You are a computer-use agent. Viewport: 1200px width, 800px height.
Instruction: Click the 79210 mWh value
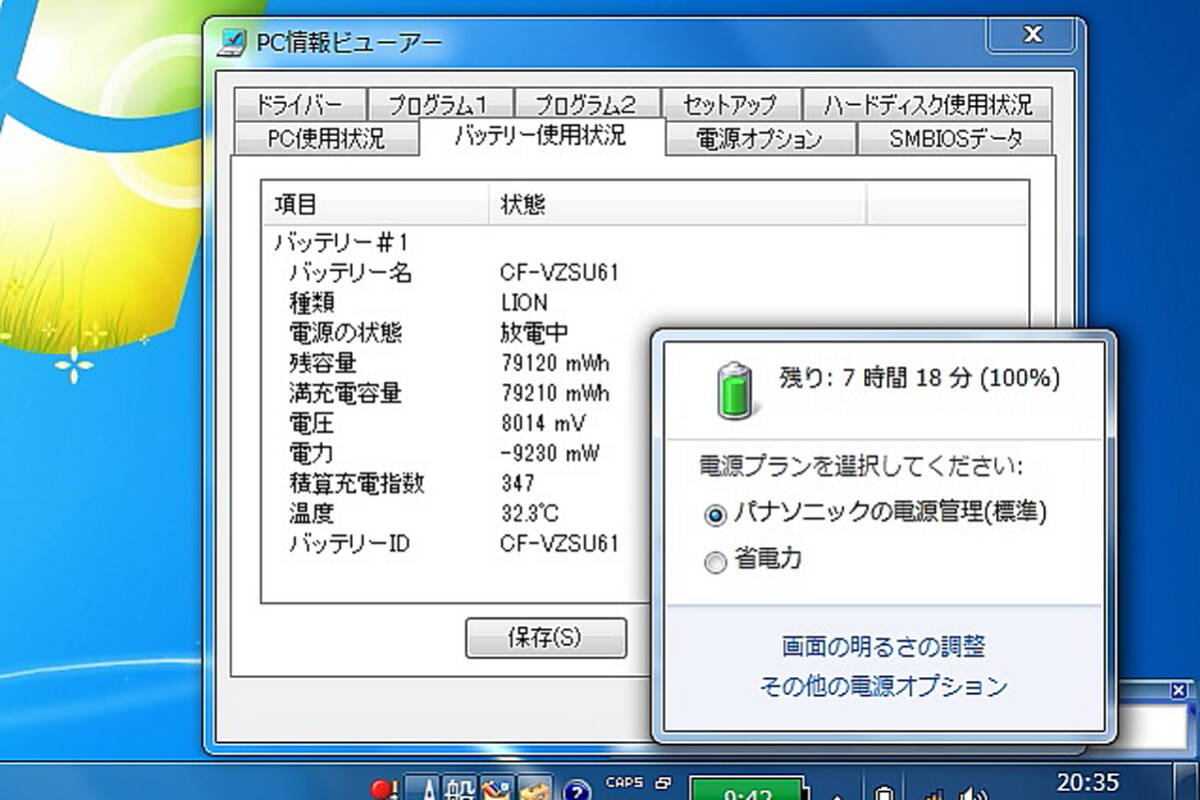pos(555,392)
